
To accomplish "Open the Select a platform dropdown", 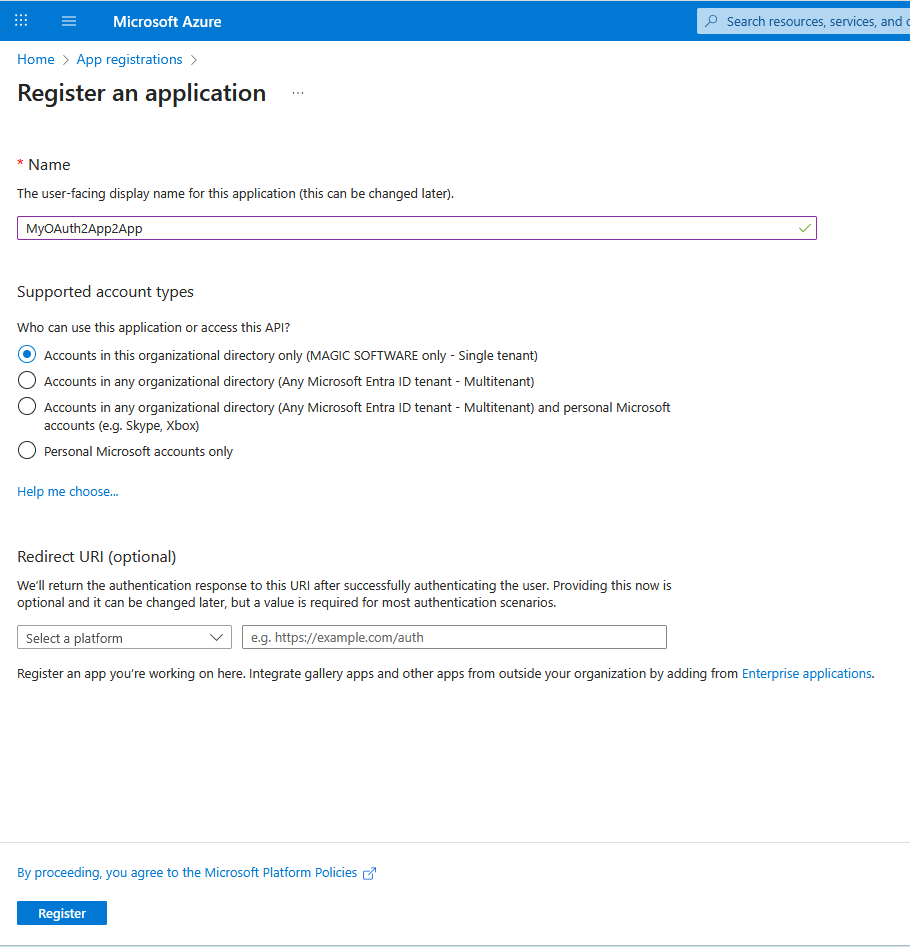I will 124,638.
